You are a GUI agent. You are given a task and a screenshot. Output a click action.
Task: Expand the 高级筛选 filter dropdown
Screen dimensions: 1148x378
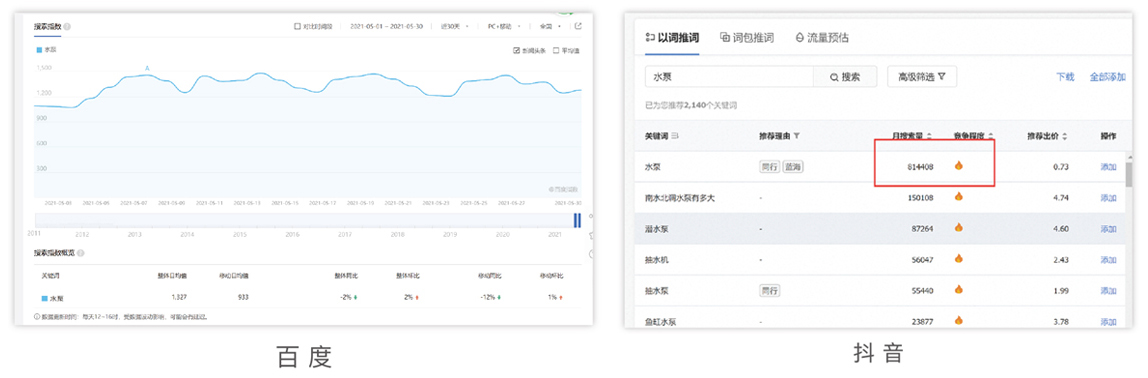tap(922, 77)
